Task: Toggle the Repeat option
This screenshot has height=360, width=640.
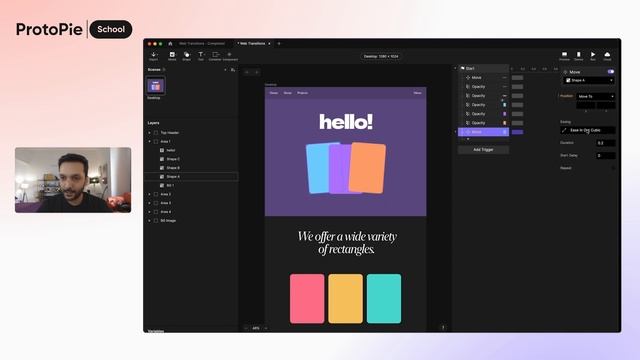Action: tap(613, 168)
